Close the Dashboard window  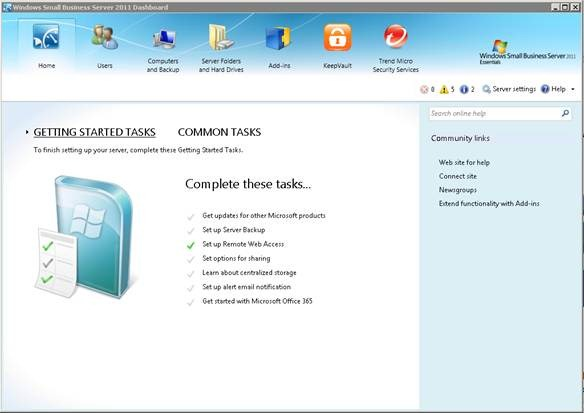pyautogui.click(x=575, y=7)
